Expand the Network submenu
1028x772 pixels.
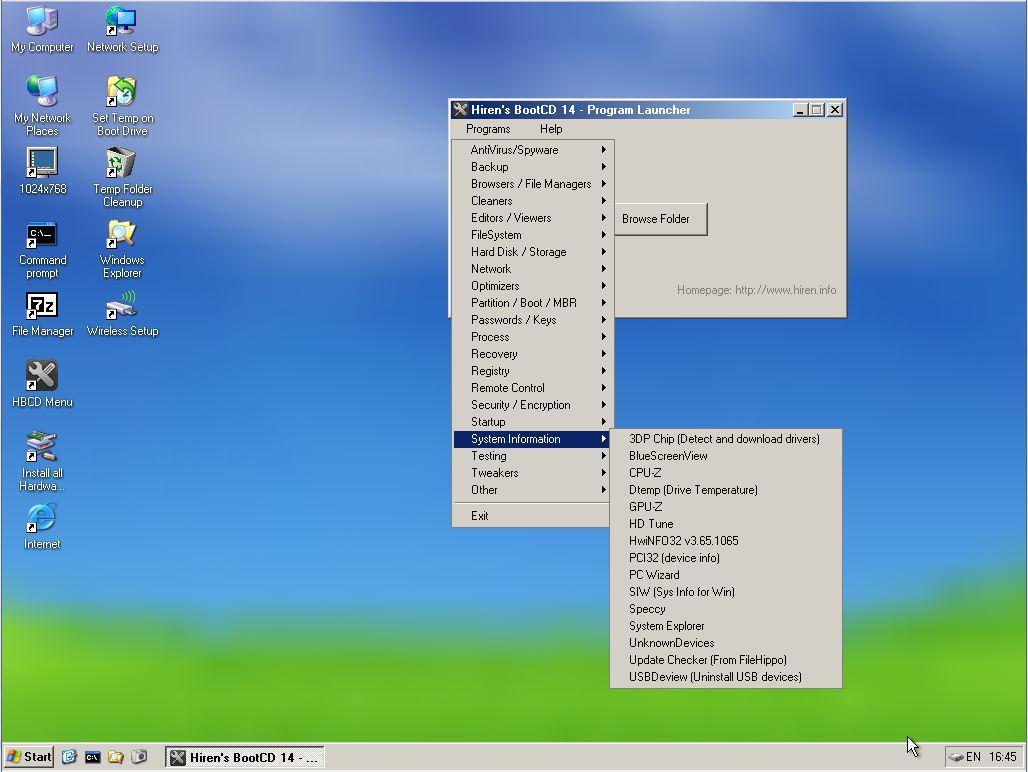pyautogui.click(x=532, y=269)
